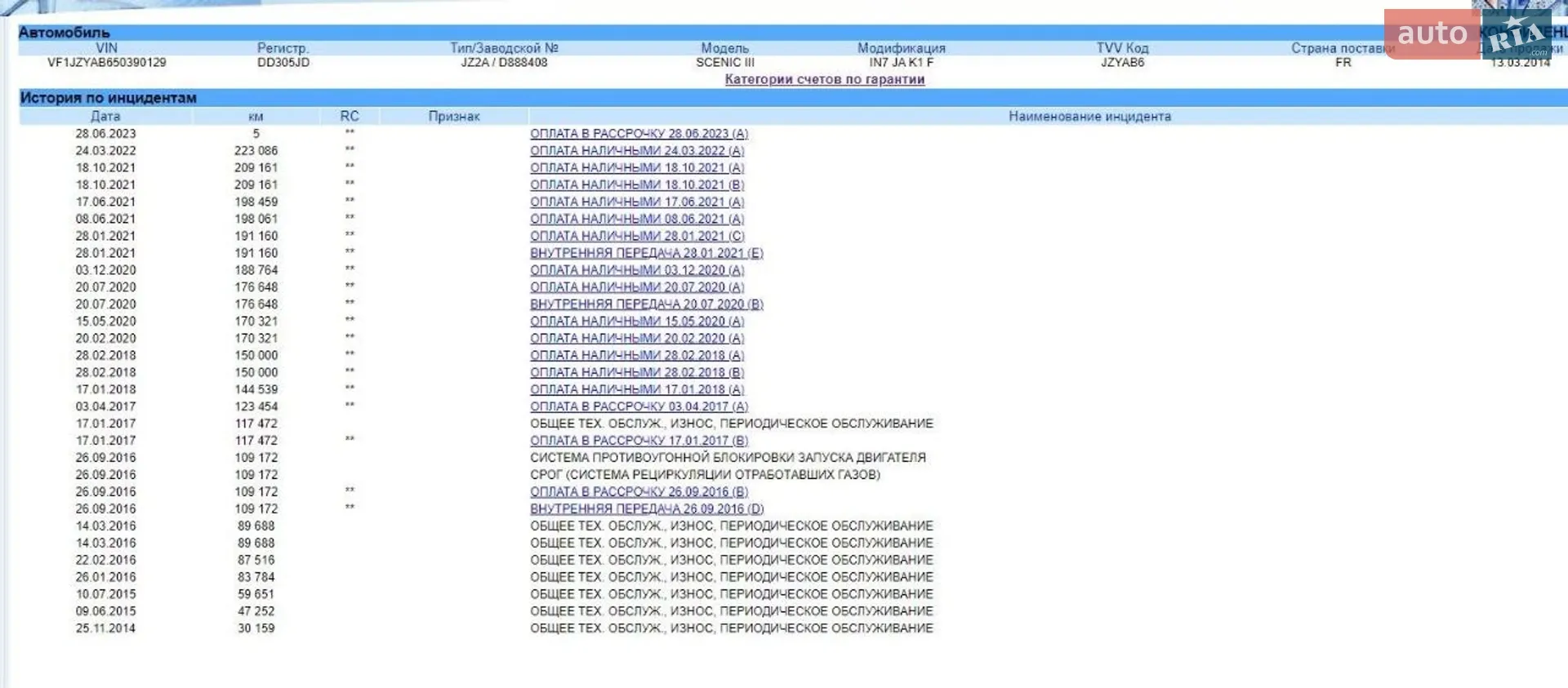Select factory number JZ2A / D888408
The height and width of the screenshot is (688, 1568).
(504, 63)
